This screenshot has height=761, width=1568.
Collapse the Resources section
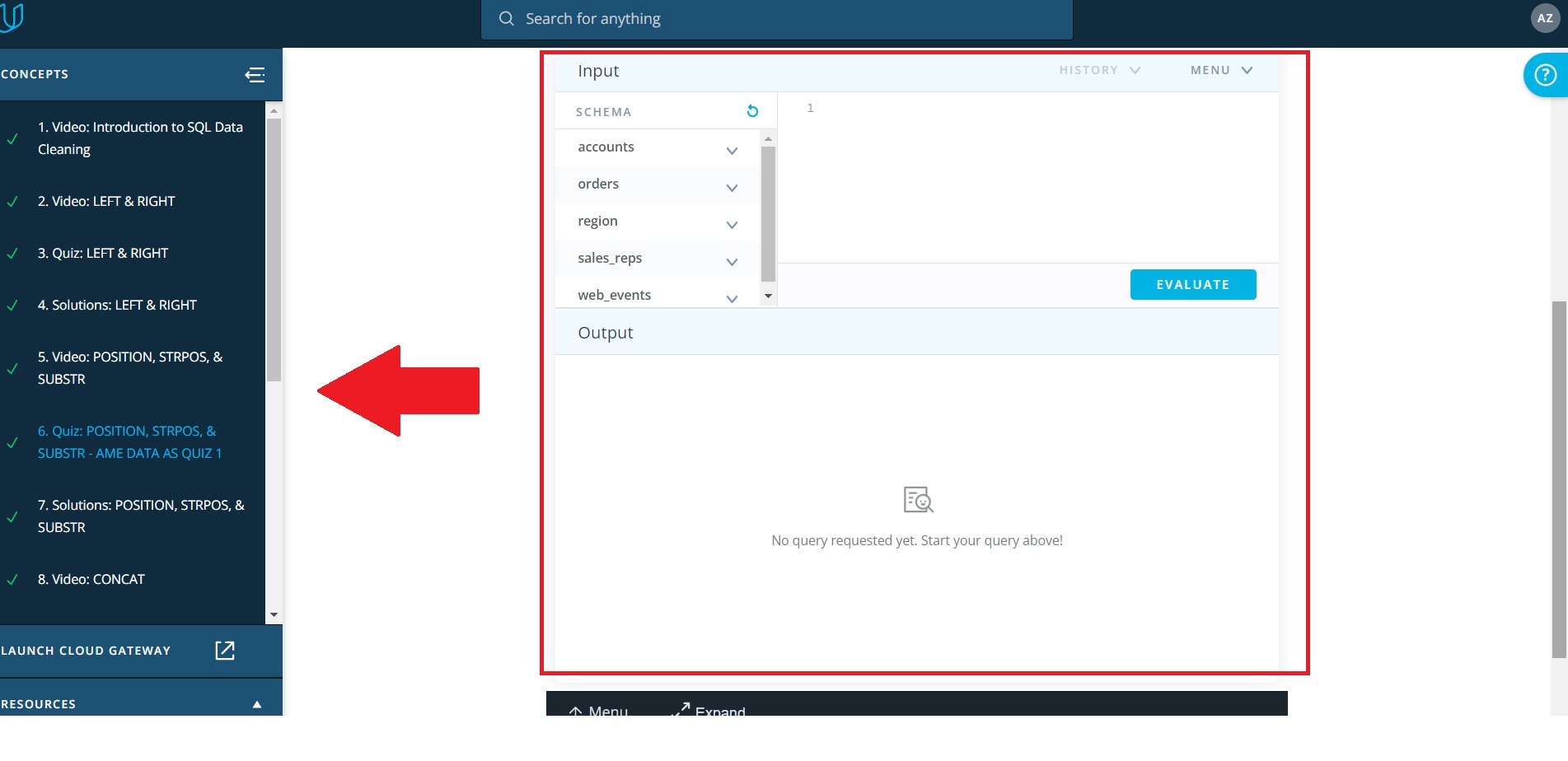tap(255, 704)
